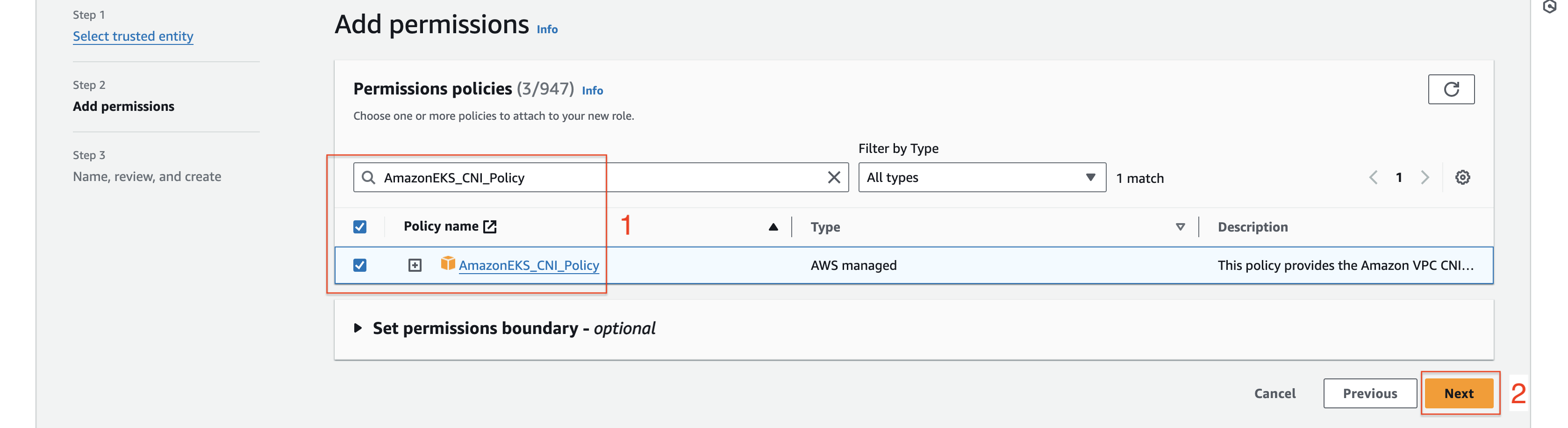
Task: Clear the policy search field
Action: pyautogui.click(x=833, y=177)
